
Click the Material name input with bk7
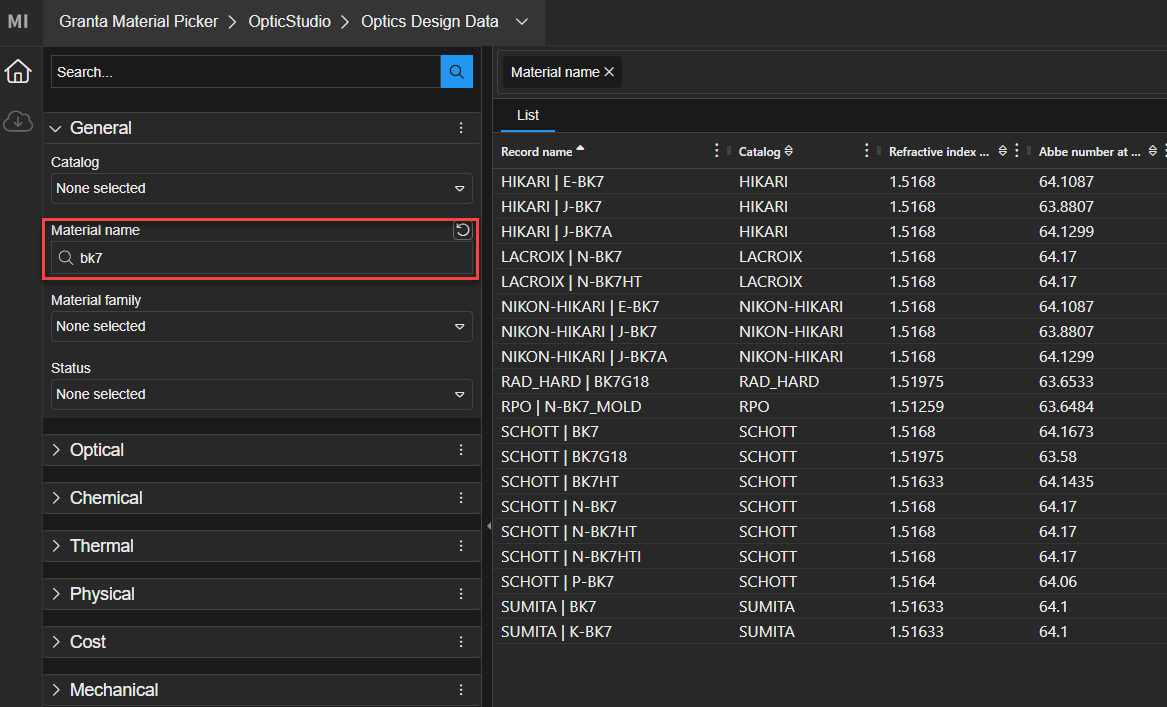[261, 258]
